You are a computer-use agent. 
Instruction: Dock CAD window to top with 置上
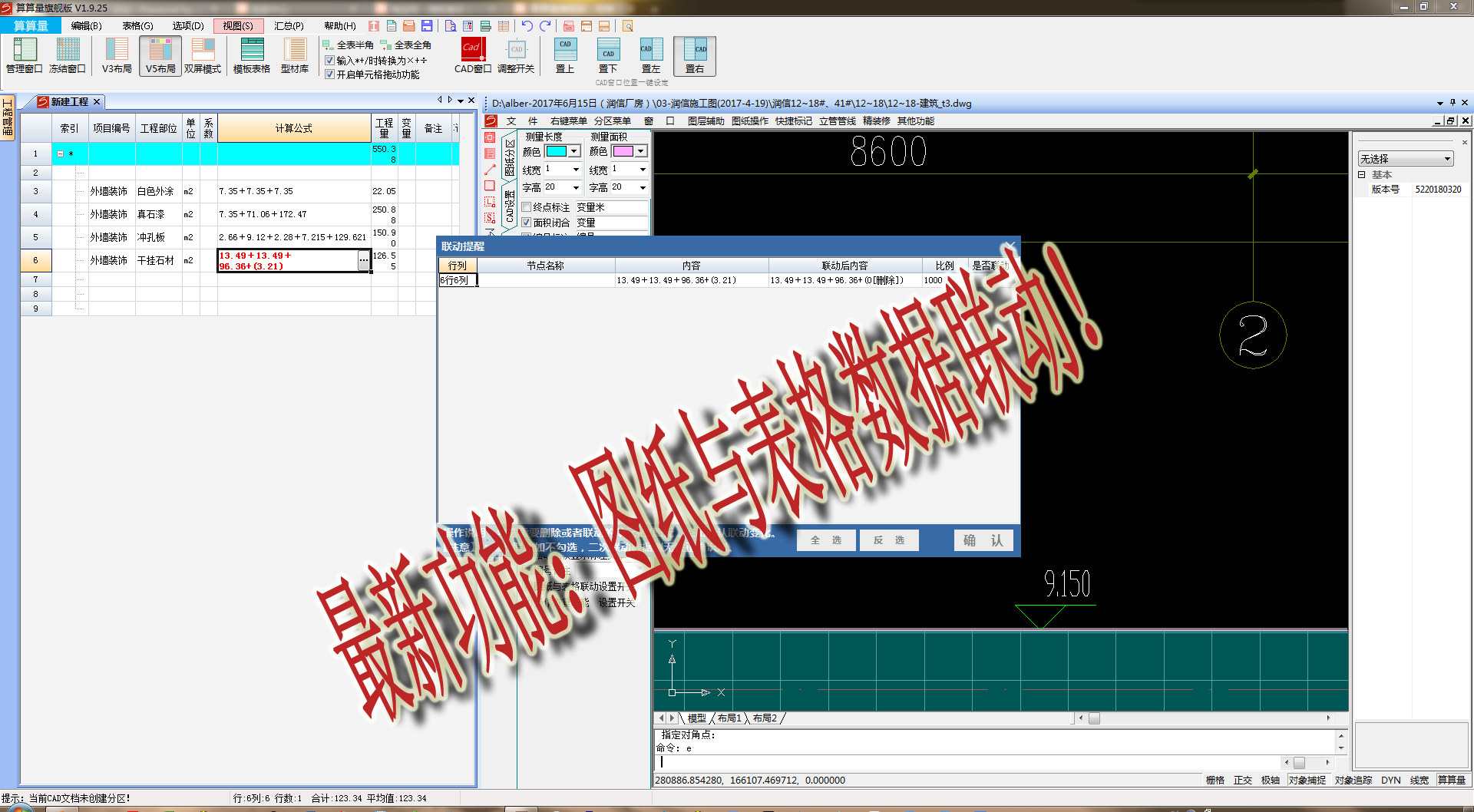tap(565, 55)
